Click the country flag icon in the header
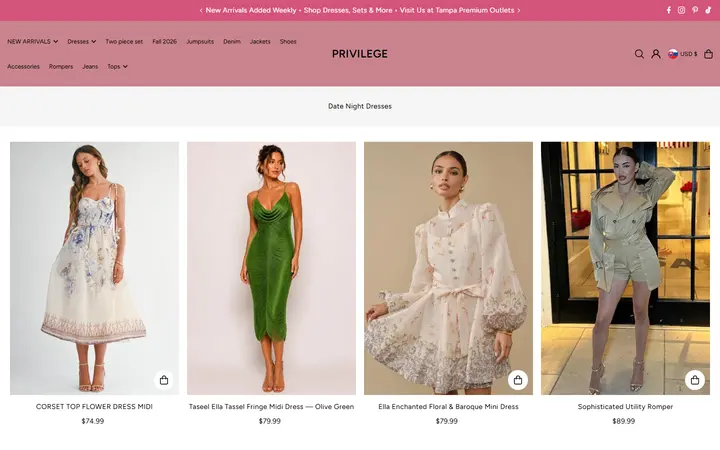The image size is (720, 450). click(673, 54)
